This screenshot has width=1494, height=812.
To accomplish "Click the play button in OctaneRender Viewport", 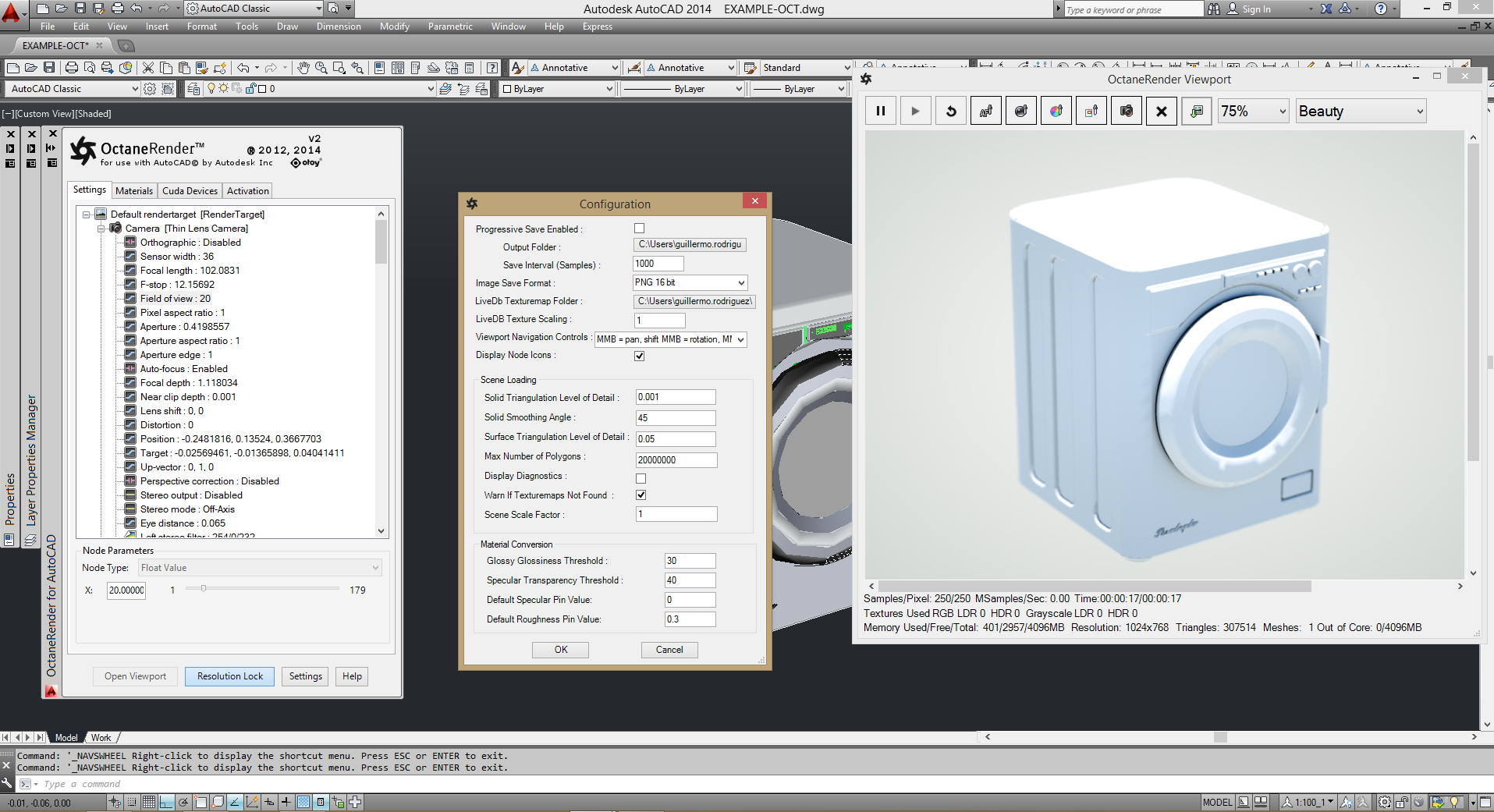I will click(x=915, y=112).
